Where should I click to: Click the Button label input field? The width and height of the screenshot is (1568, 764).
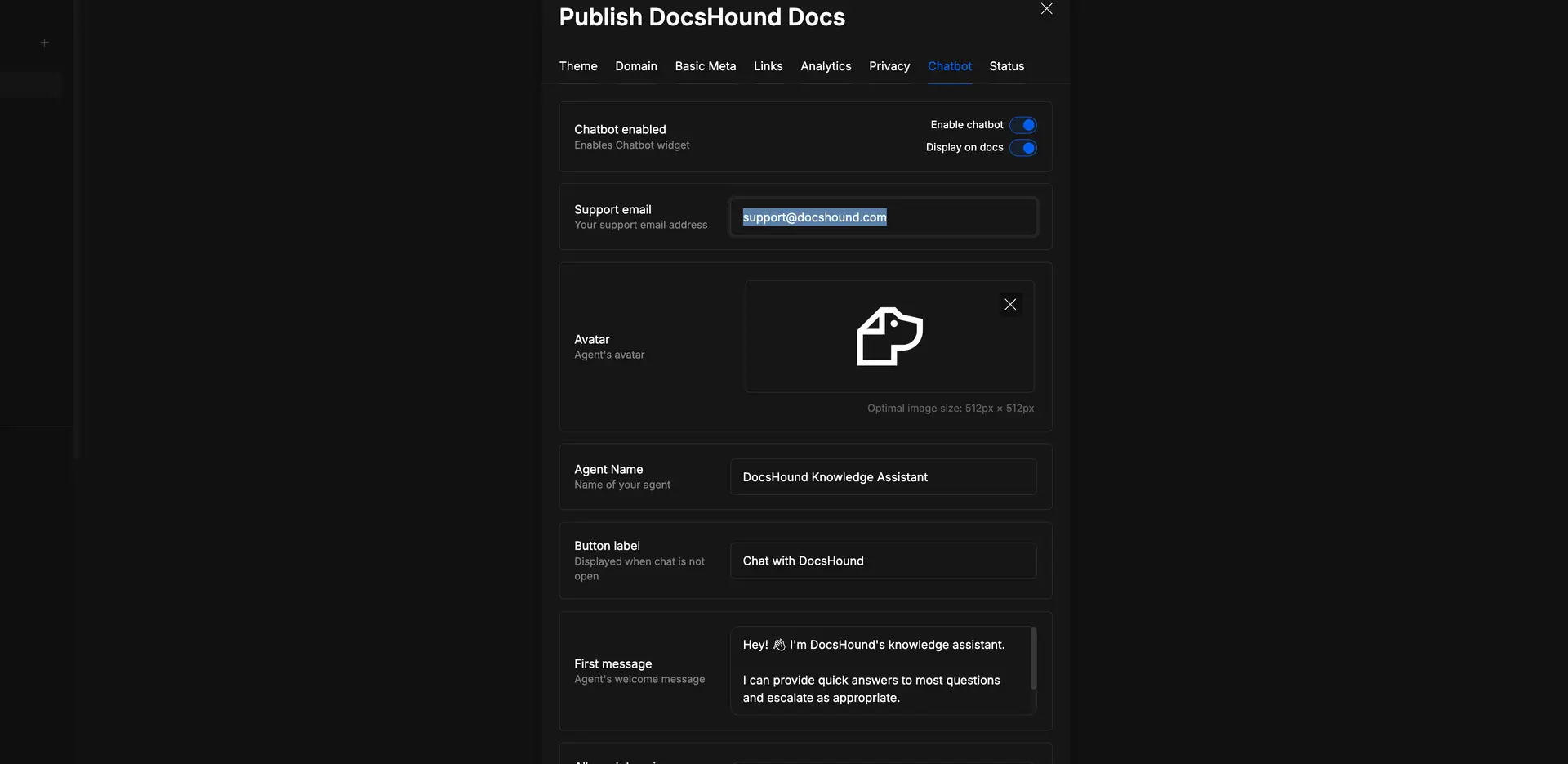pos(884,561)
